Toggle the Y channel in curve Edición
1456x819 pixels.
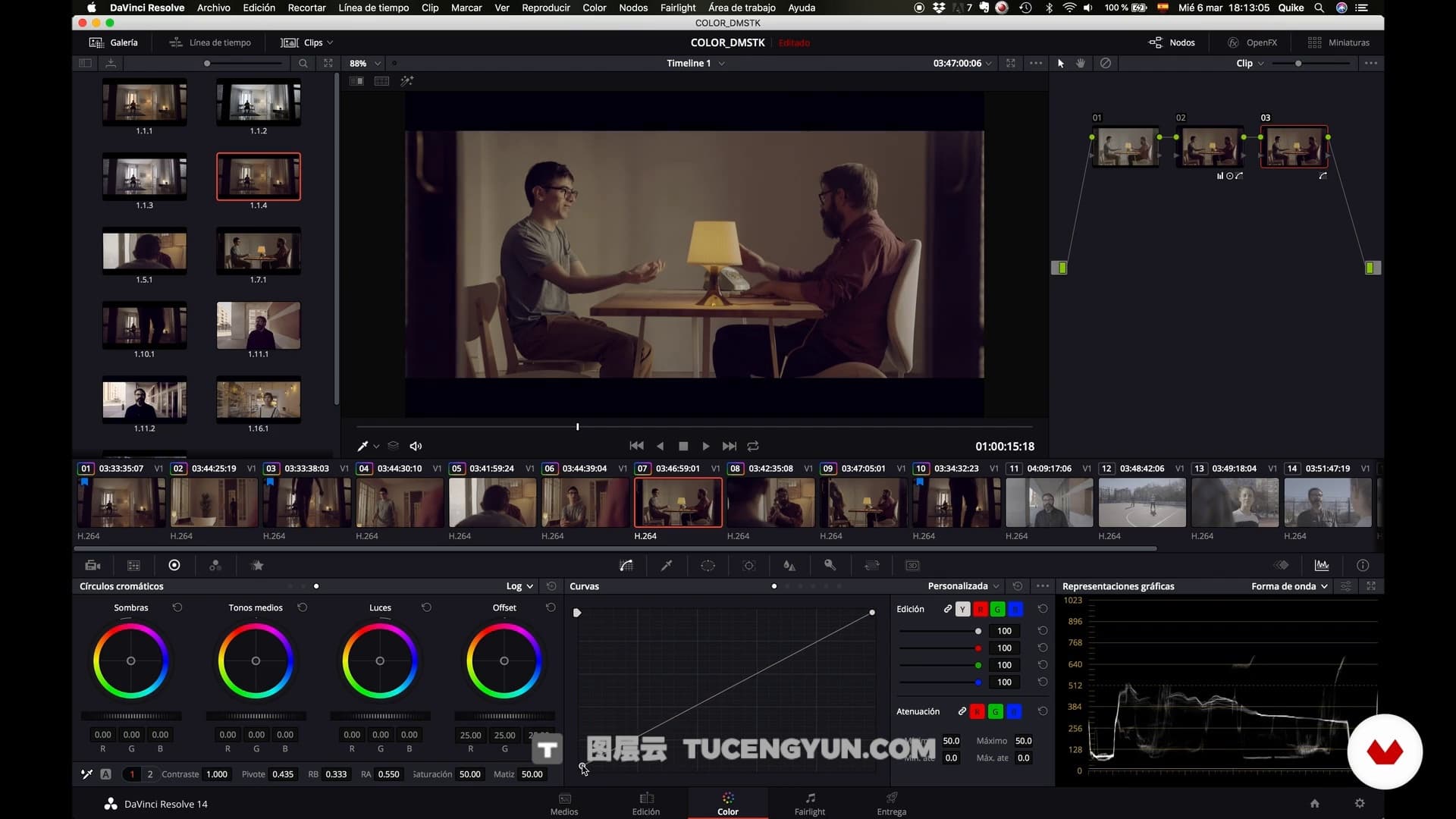point(962,609)
